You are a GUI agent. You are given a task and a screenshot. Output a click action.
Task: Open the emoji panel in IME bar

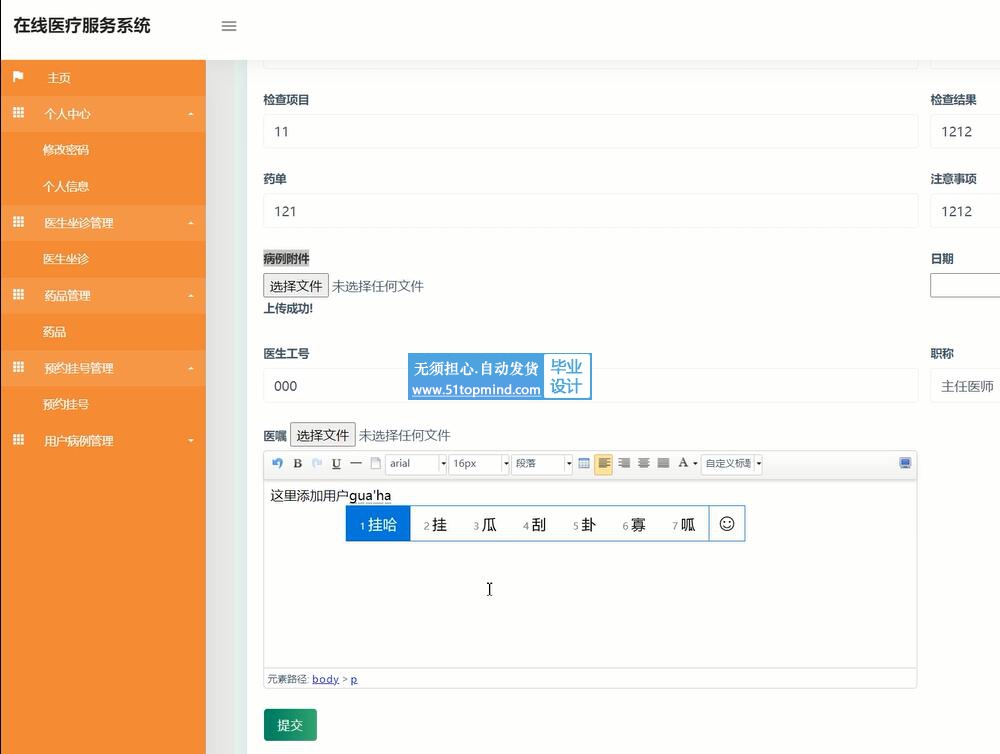coord(727,524)
